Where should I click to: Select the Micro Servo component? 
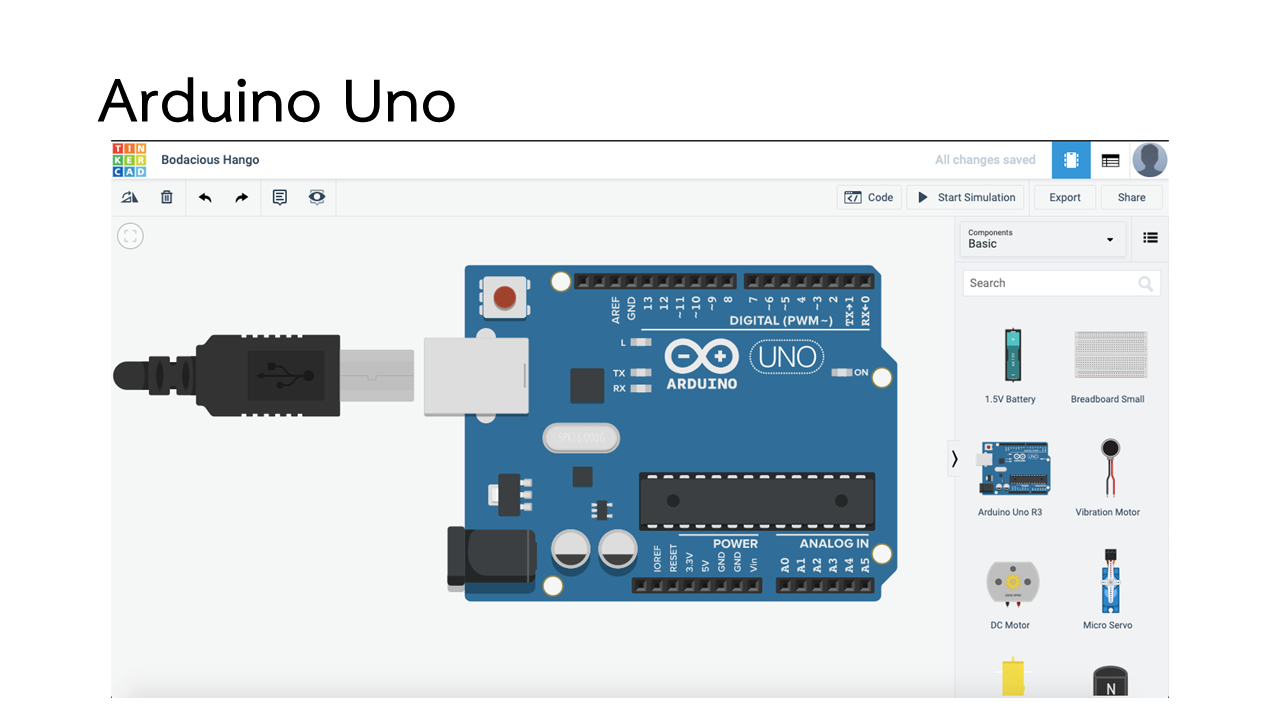point(1108,590)
